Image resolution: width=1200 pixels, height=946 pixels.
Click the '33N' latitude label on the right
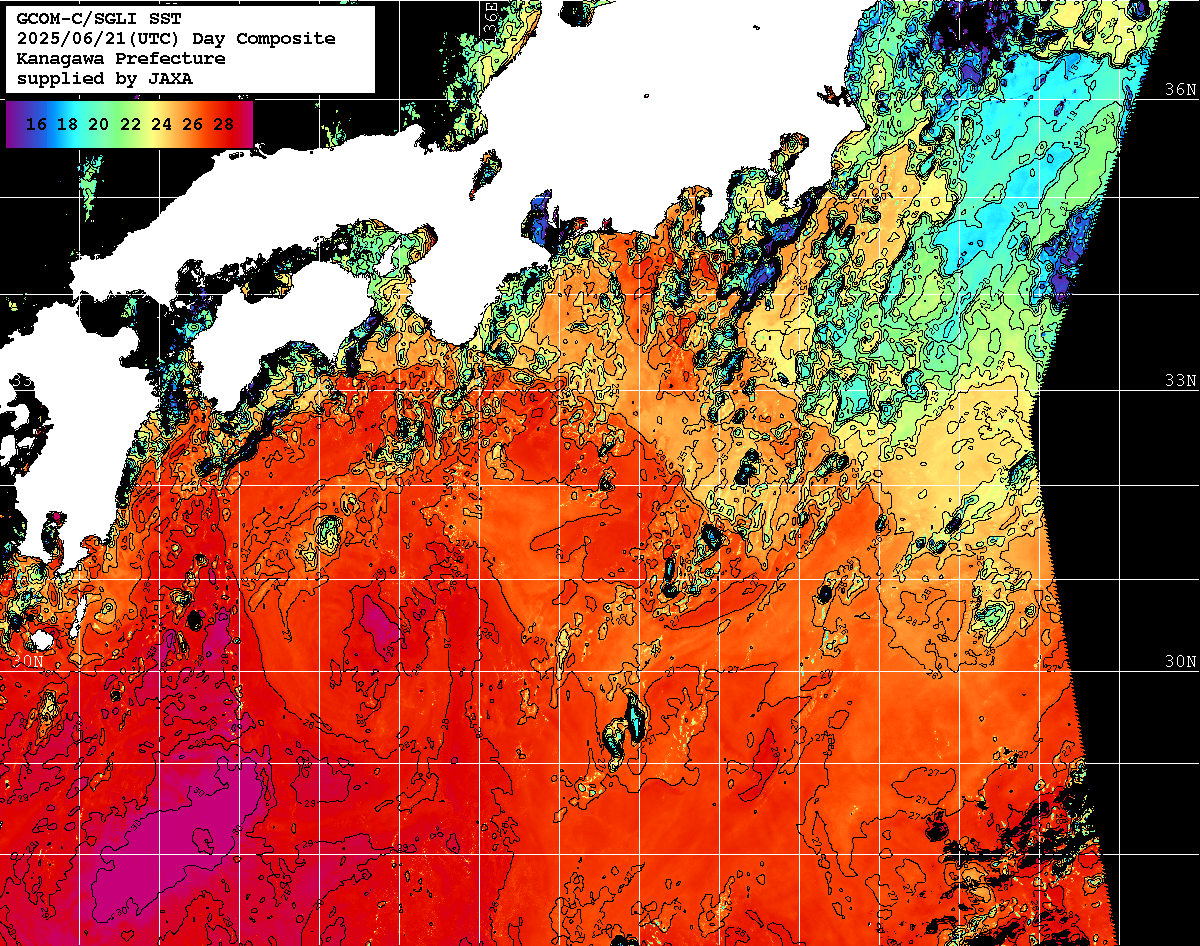click(x=1180, y=381)
